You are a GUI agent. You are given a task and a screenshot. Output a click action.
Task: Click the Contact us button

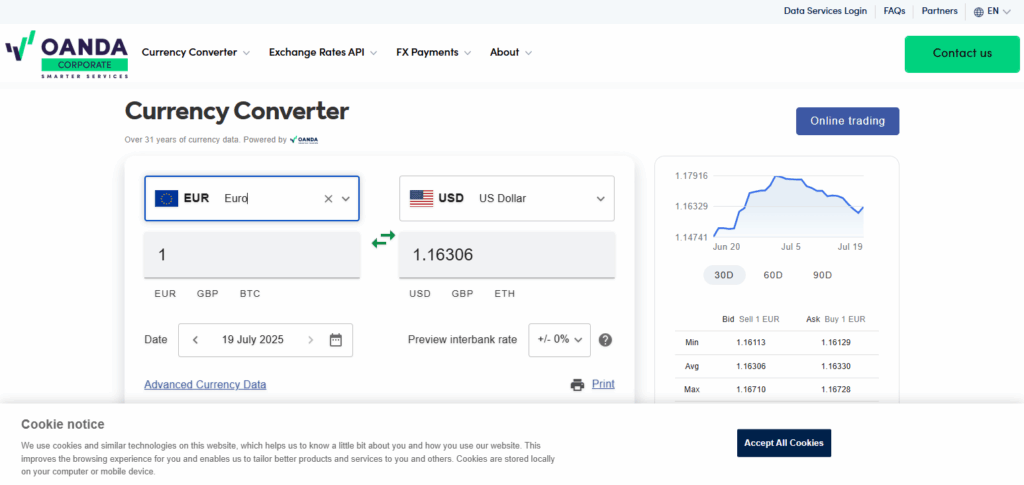(962, 54)
